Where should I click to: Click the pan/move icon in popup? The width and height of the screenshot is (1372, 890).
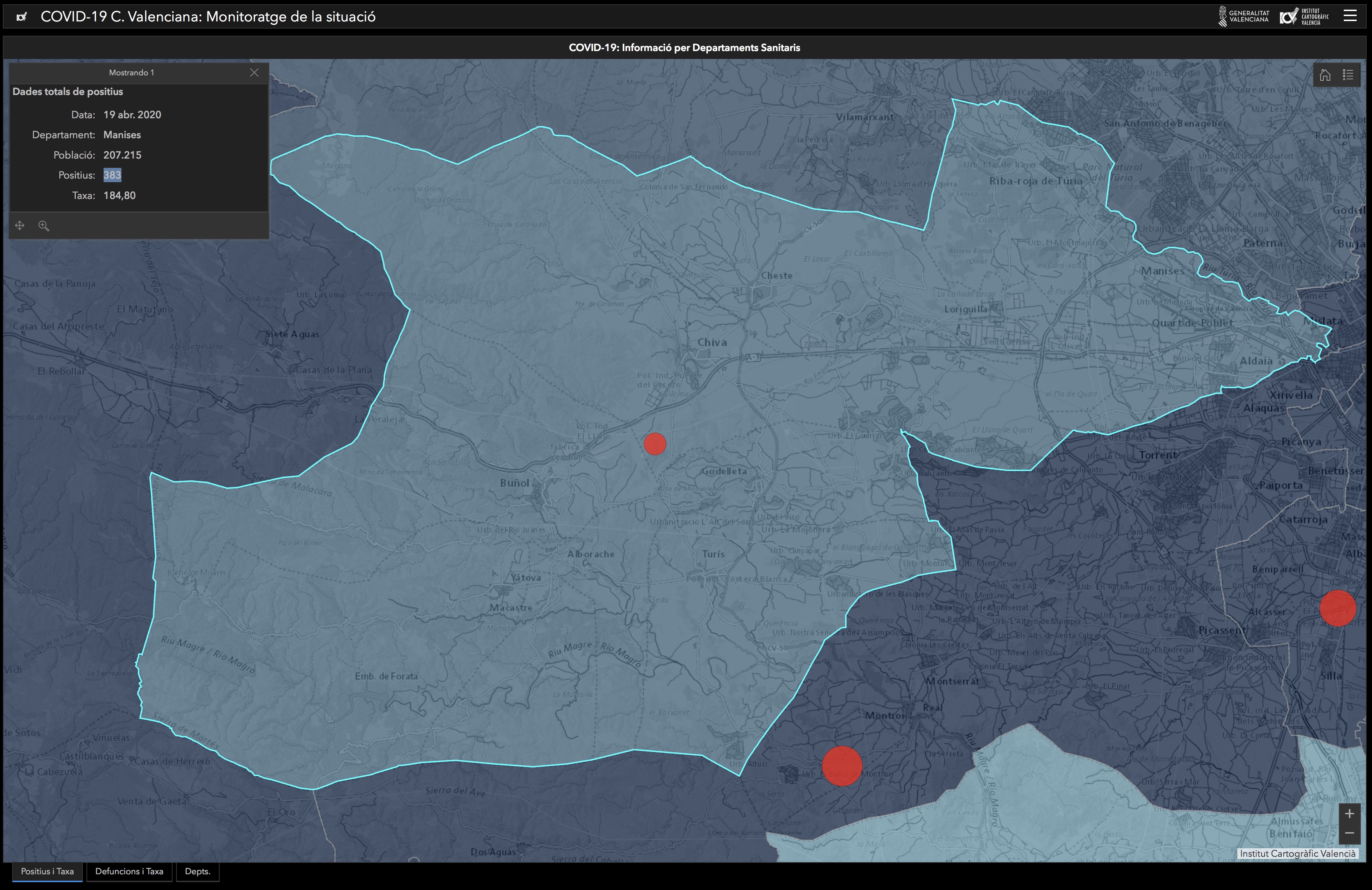point(20,225)
